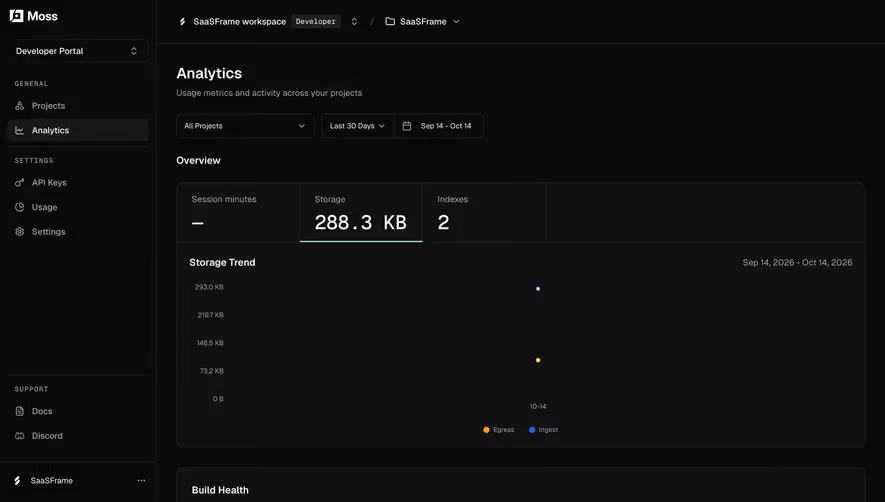Image resolution: width=885 pixels, height=502 pixels.
Task: Click the Moss logo icon
Action: pyautogui.click(x=16, y=16)
